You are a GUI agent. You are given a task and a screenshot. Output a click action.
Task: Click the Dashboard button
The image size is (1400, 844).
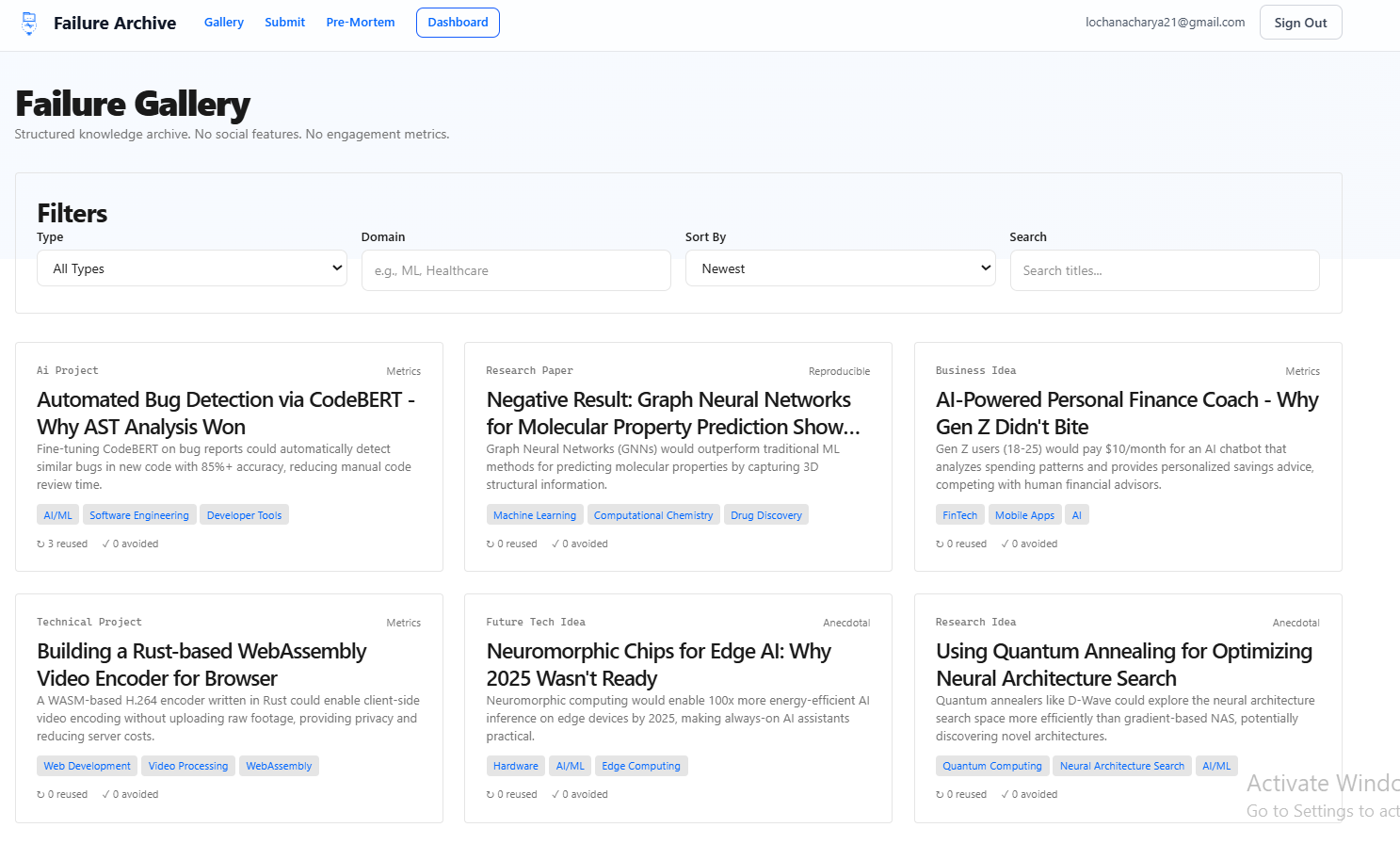tap(458, 23)
